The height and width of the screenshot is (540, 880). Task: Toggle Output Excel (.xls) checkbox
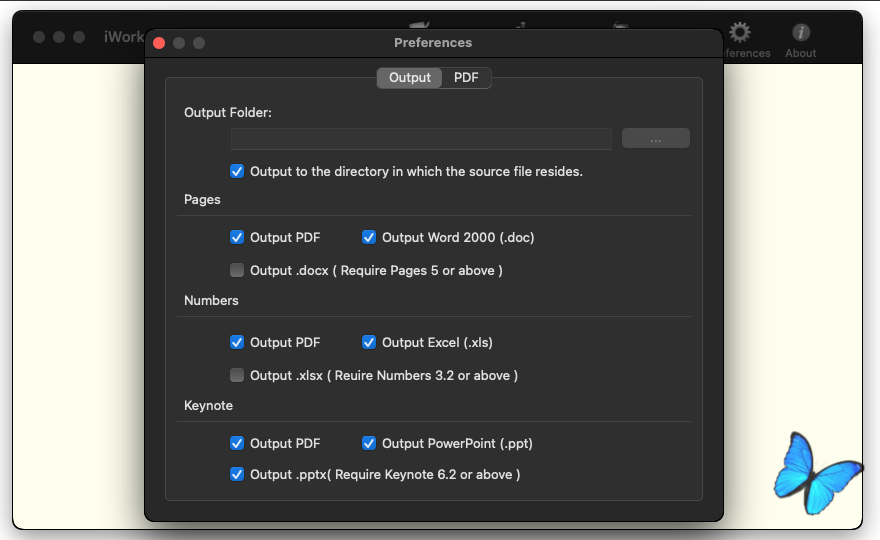(x=369, y=342)
